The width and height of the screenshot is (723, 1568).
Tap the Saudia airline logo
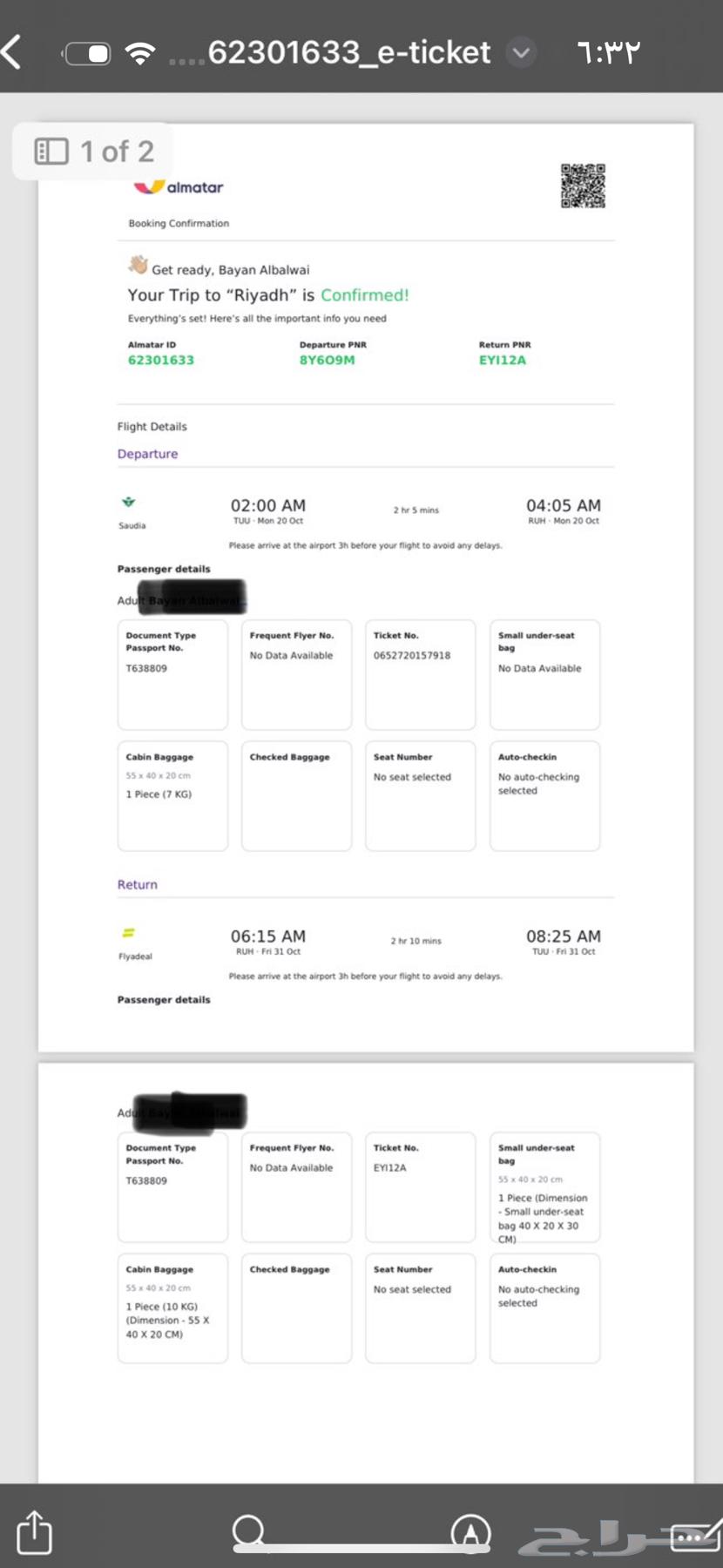click(x=129, y=503)
